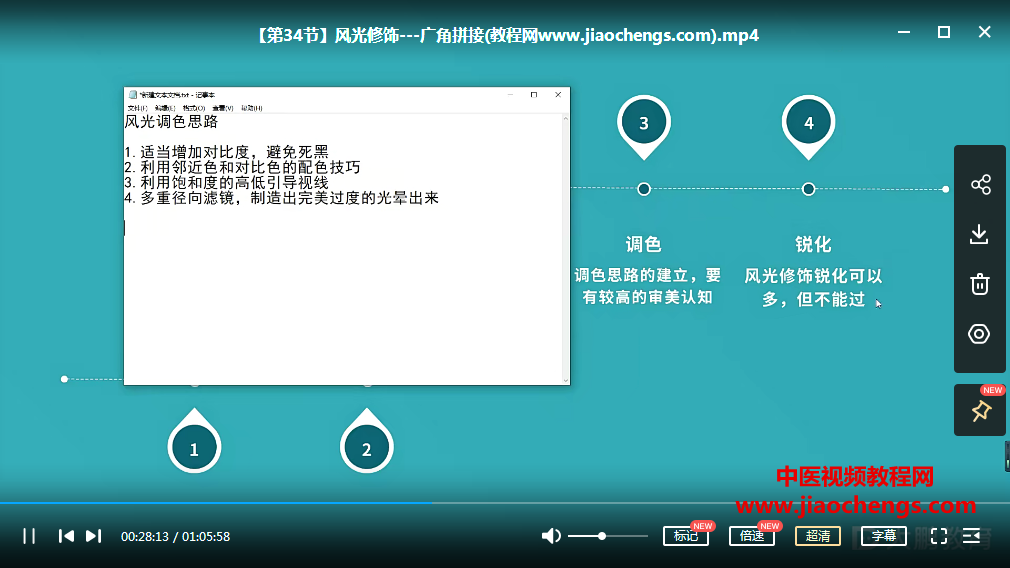Image resolution: width=1010 pixels, height=568 pixels.
Task: Close the video player window
Action: 984,32
